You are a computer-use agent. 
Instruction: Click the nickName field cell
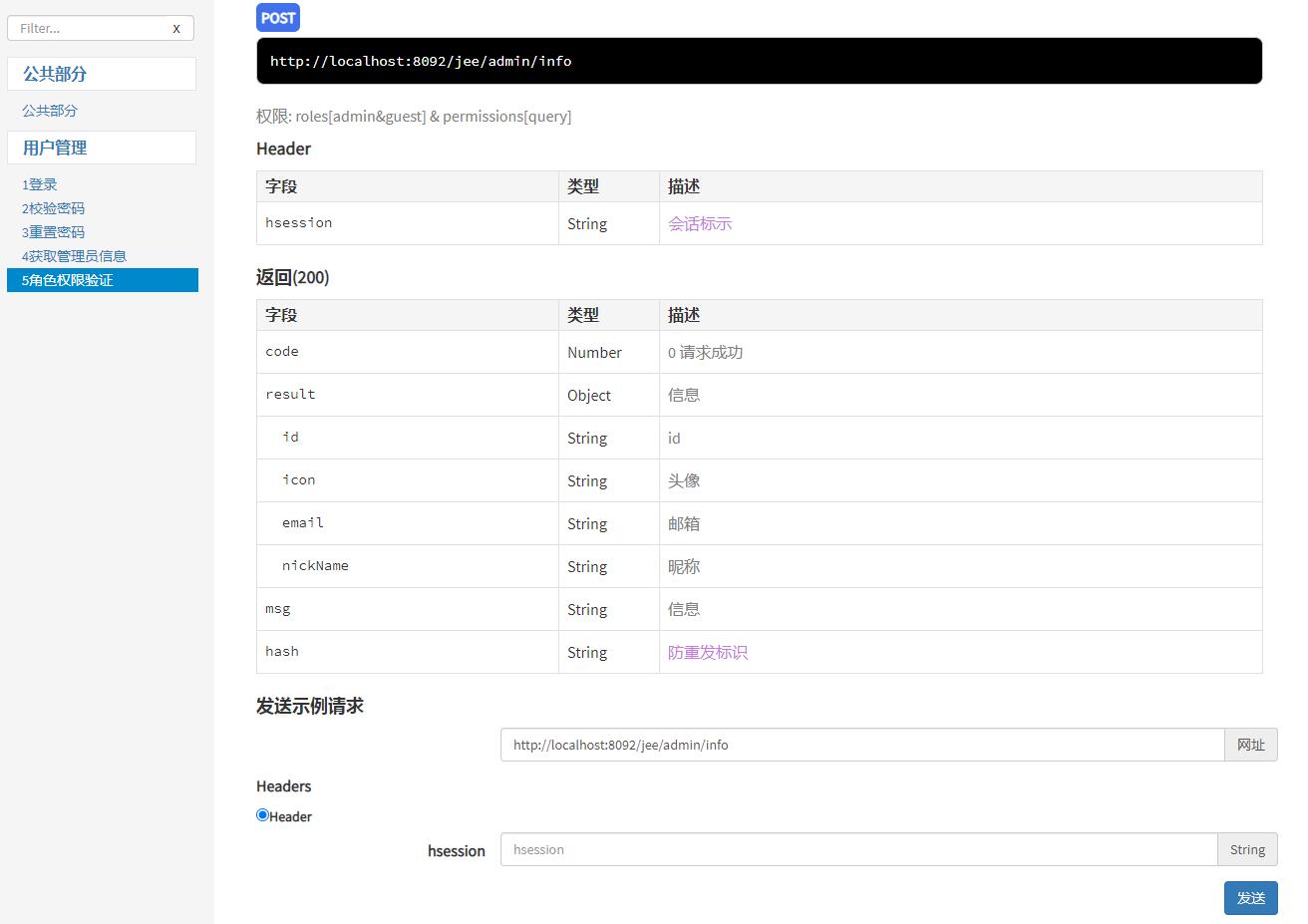pos(408,566)
